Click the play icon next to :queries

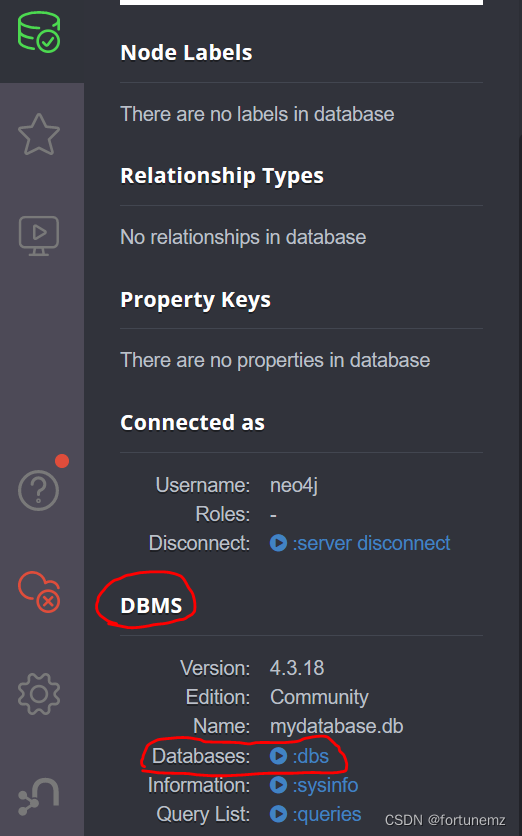click(278, 814)
